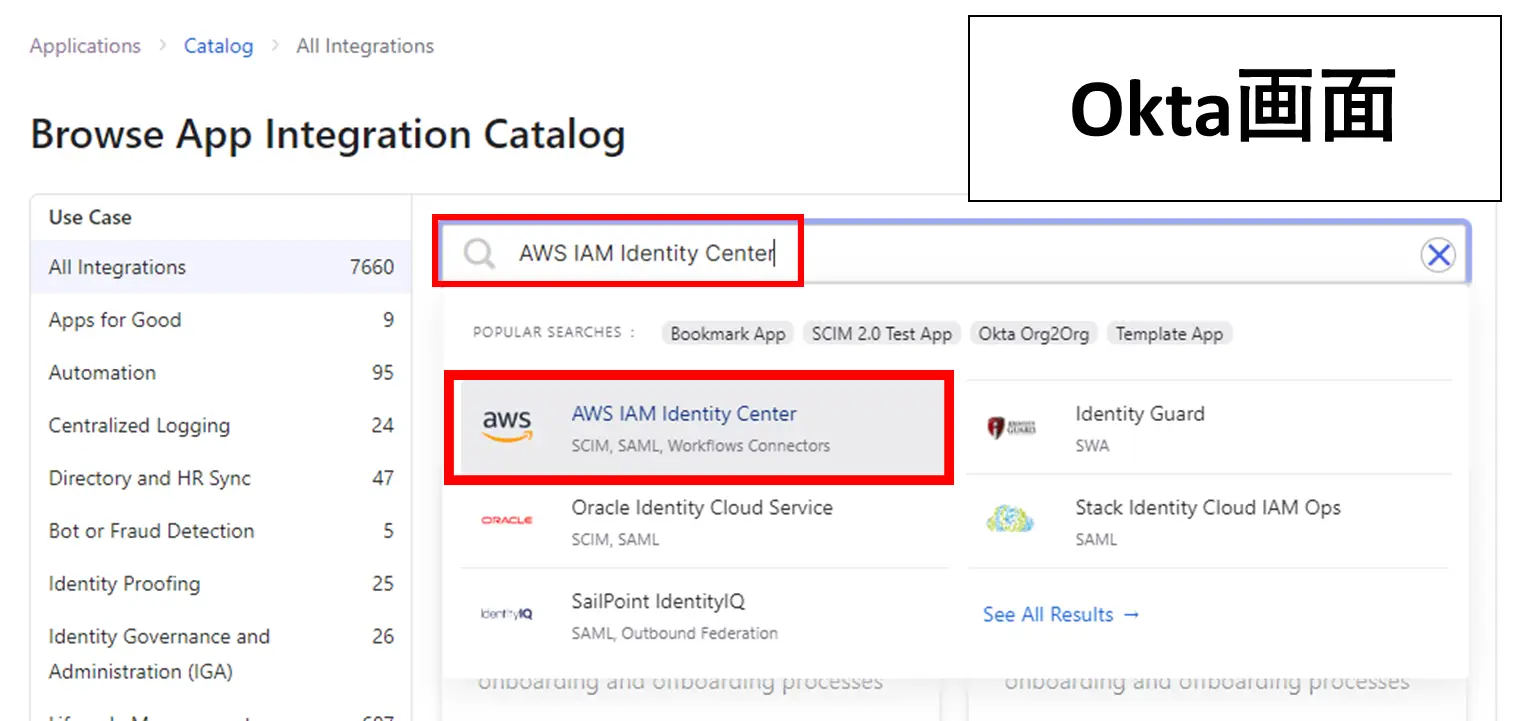Click See All Results link
1522x721 pixels.
pos(1061,614)
